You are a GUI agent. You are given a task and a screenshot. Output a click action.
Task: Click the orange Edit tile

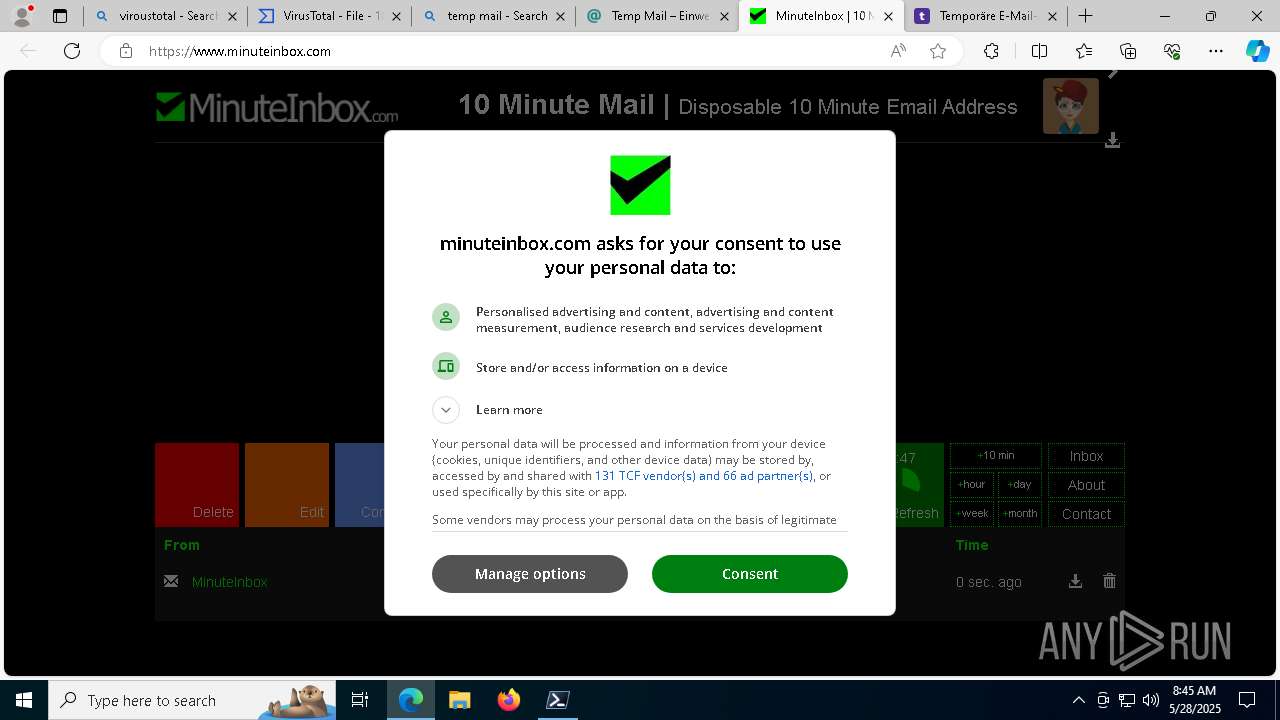(x=287, y=485)
